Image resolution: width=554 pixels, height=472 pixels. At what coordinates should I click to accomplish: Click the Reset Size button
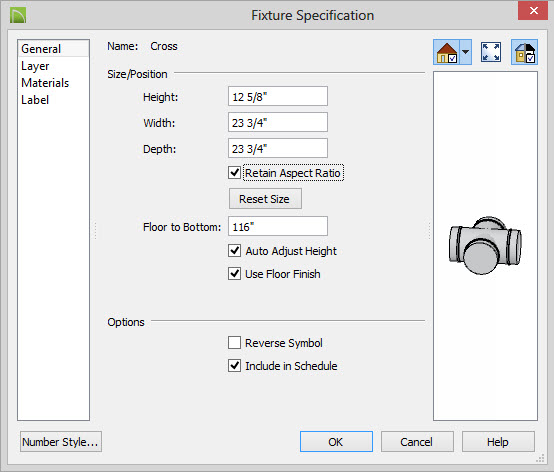click(265, 199)
